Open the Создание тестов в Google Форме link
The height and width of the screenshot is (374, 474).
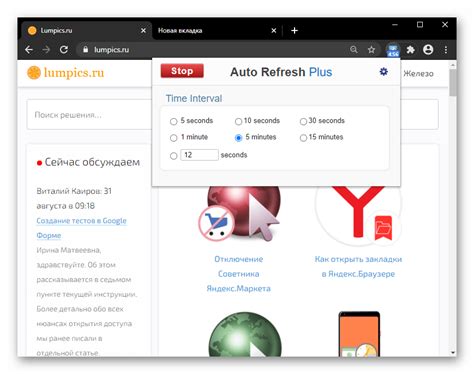[x=81, y=228]
